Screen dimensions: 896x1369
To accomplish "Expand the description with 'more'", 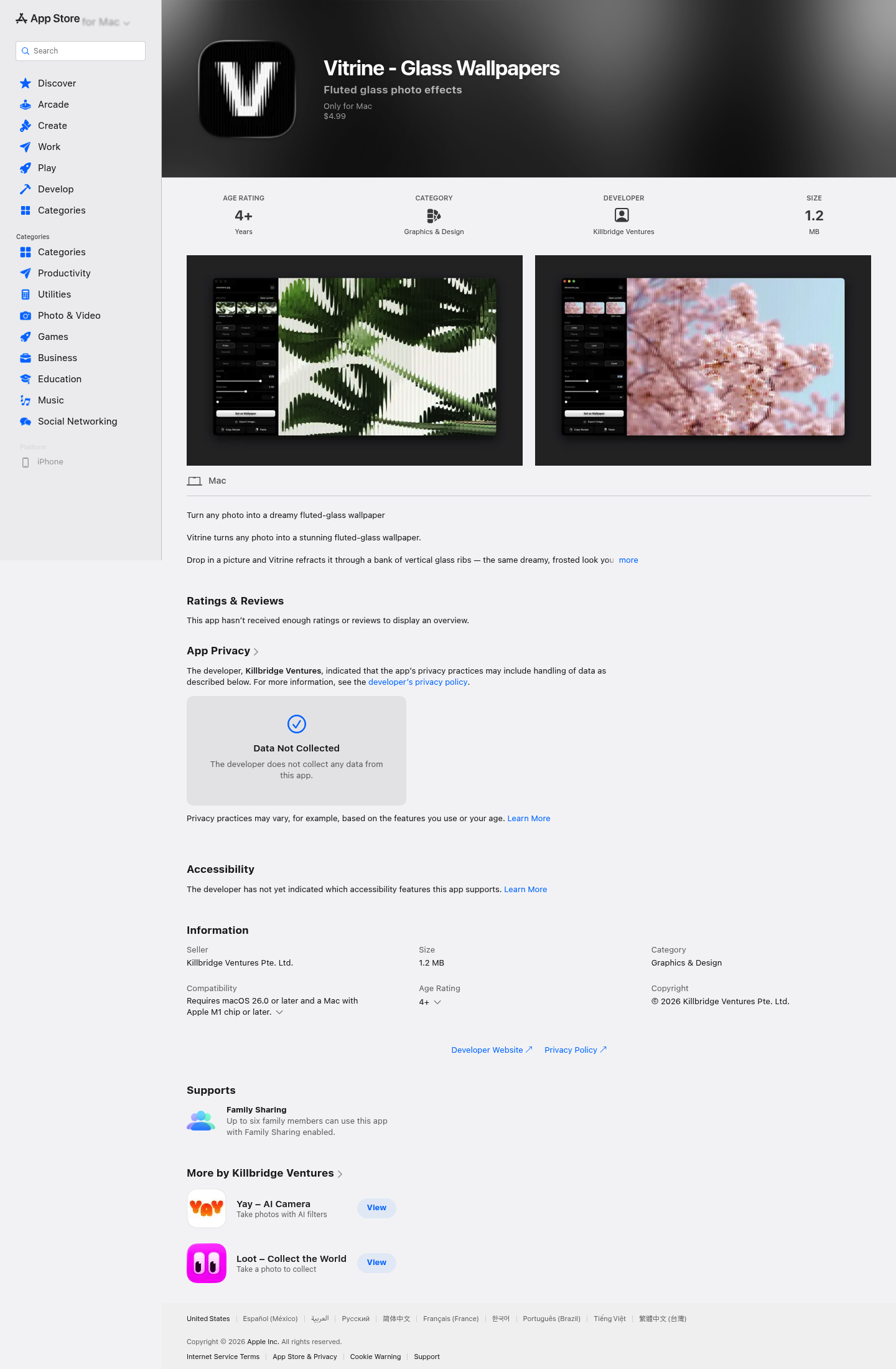I will click(628, 560).
